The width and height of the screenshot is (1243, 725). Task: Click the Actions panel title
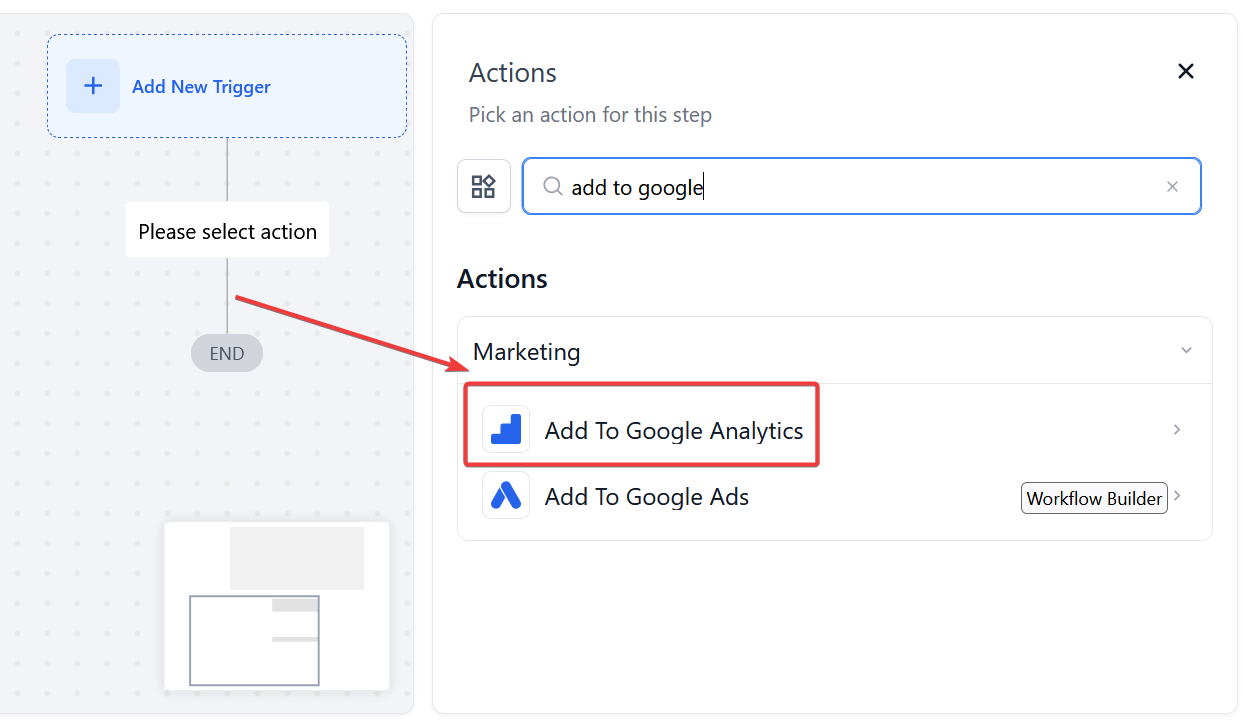click(x=513, y=73)
